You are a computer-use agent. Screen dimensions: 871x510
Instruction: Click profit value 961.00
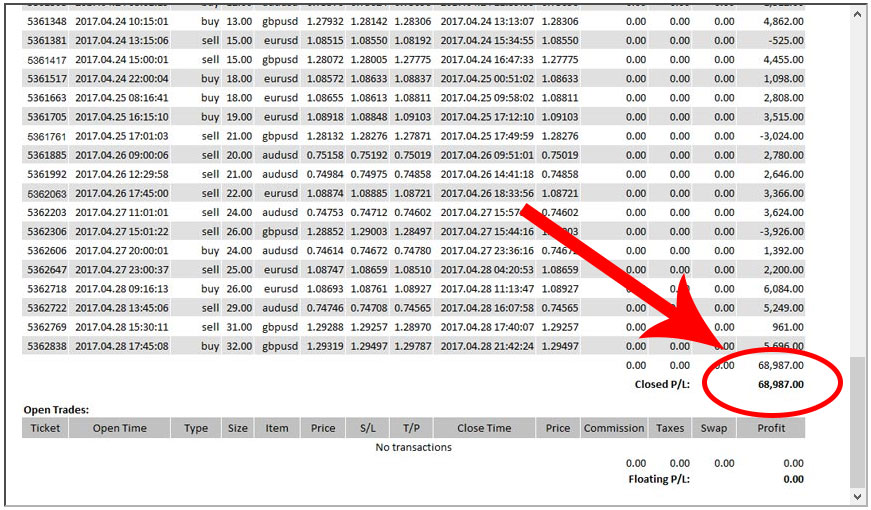click(x=788, y=327)
